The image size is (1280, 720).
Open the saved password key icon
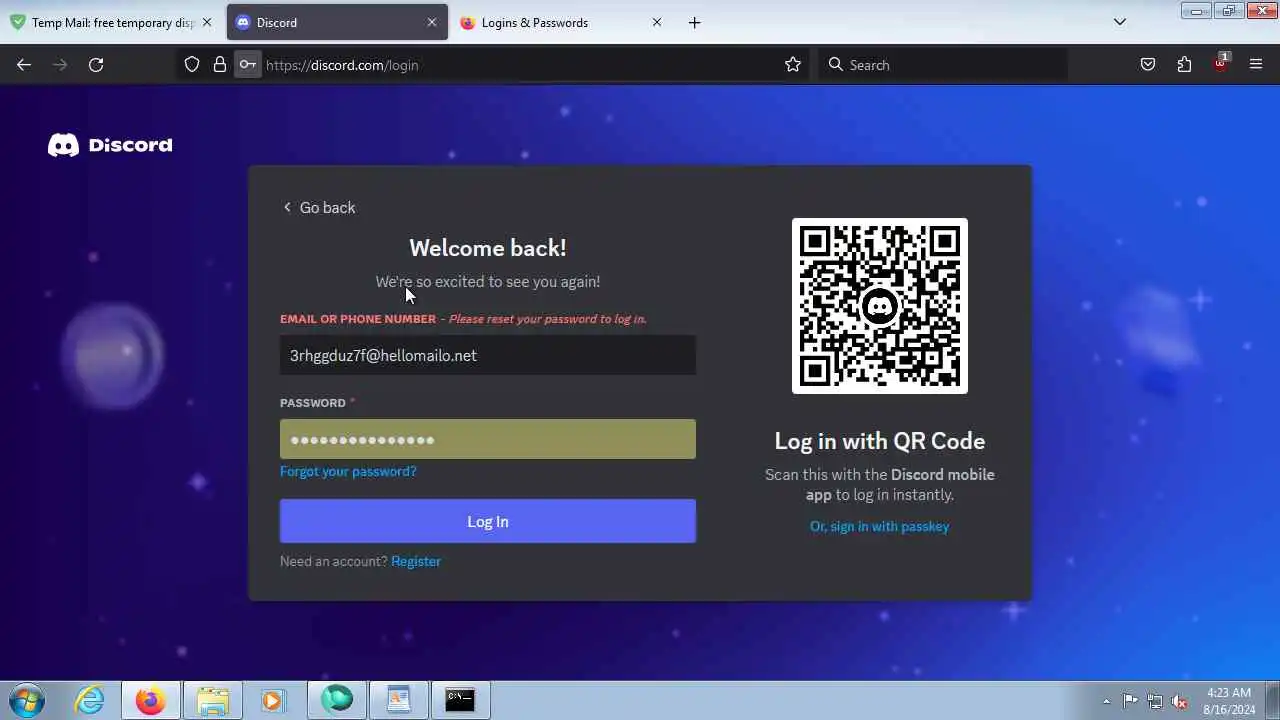[x=247, y=65]
